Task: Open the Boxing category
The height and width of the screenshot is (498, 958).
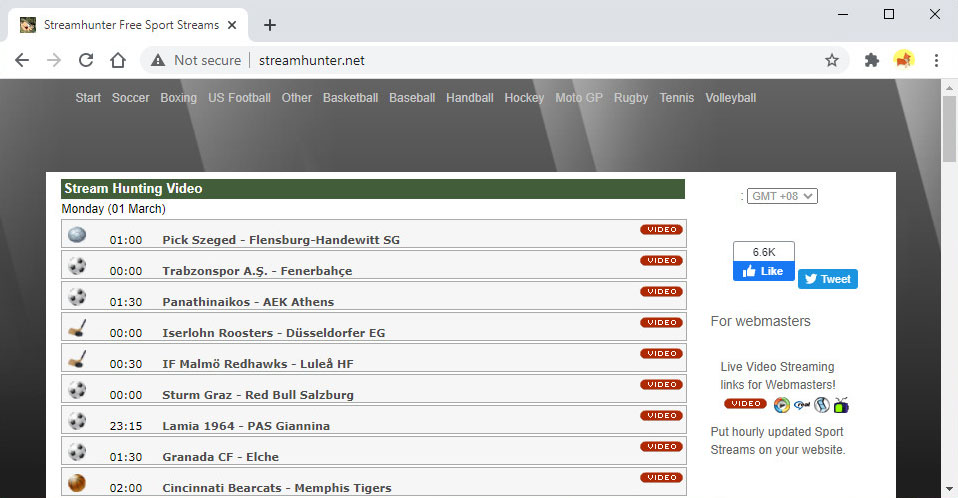Action: pos(178,98)
